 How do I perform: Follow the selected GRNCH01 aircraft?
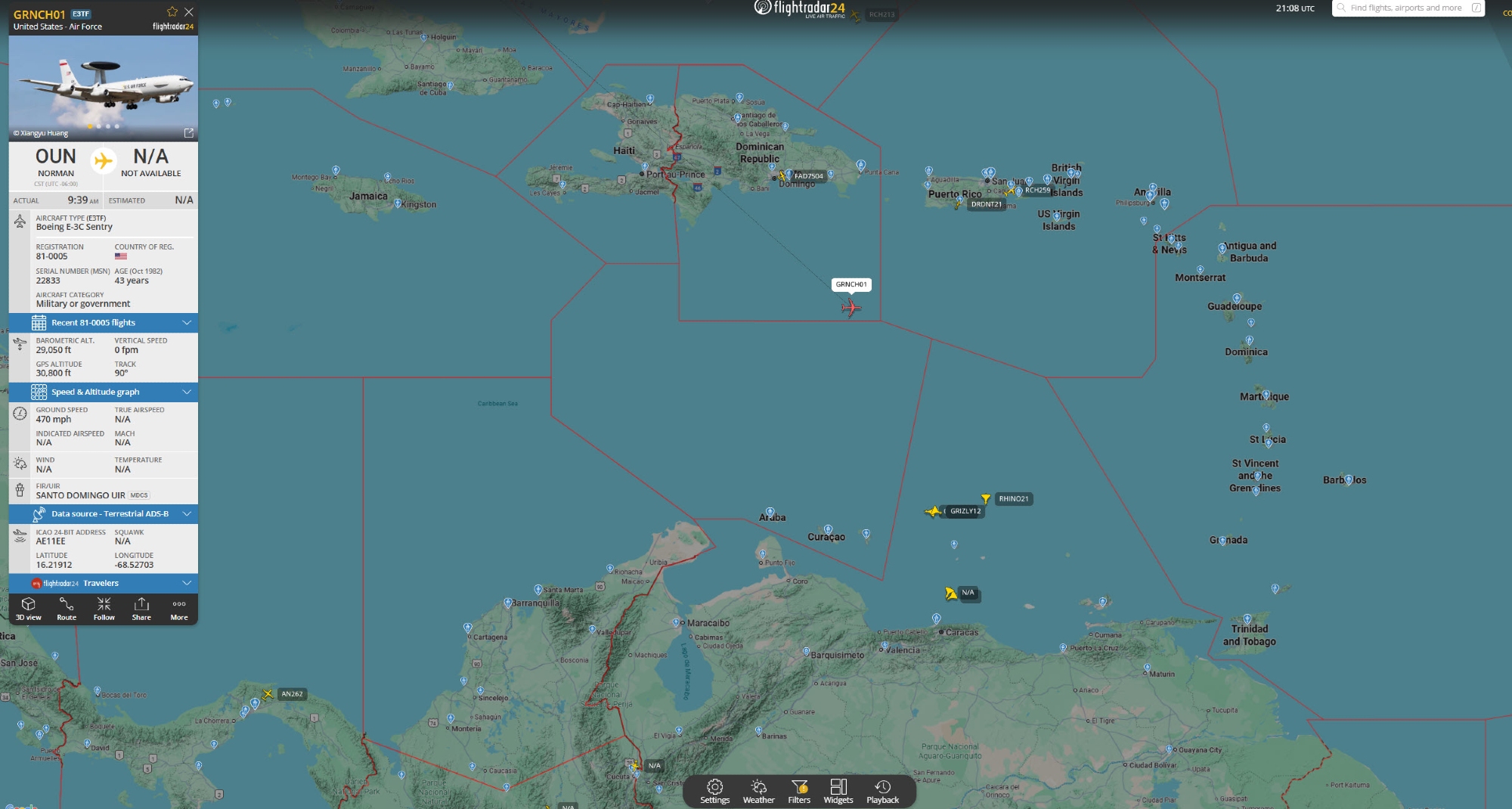pyautogui.click(x=104, y=609)
